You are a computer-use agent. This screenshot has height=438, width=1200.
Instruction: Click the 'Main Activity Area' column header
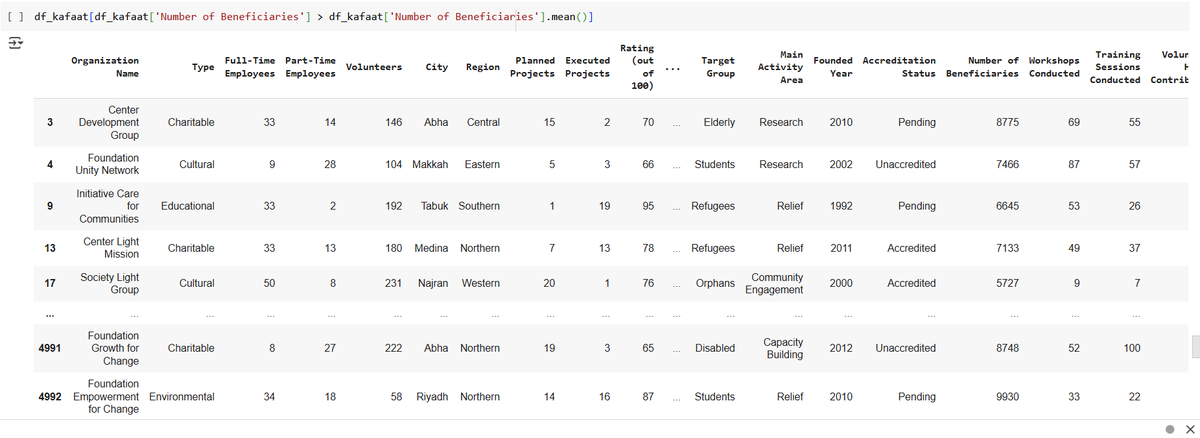click(782, 66)
